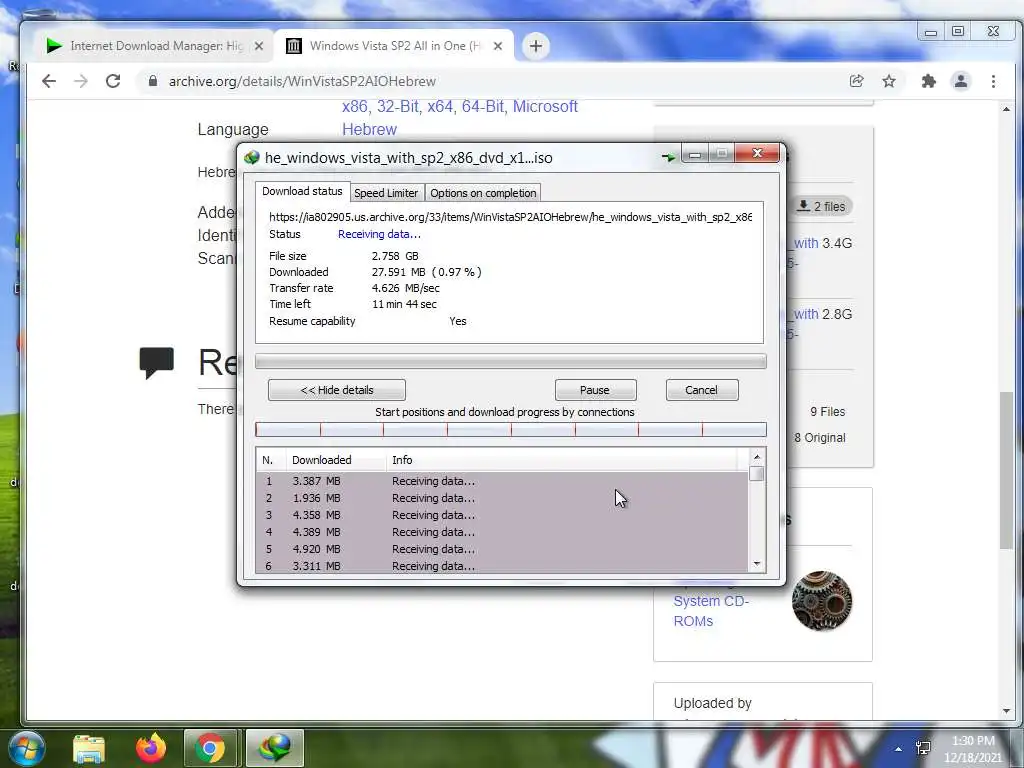The width and height of the screenshot is (1024, 768).
Task: Click the main download progress bar
Action: [x=511, y=361]
